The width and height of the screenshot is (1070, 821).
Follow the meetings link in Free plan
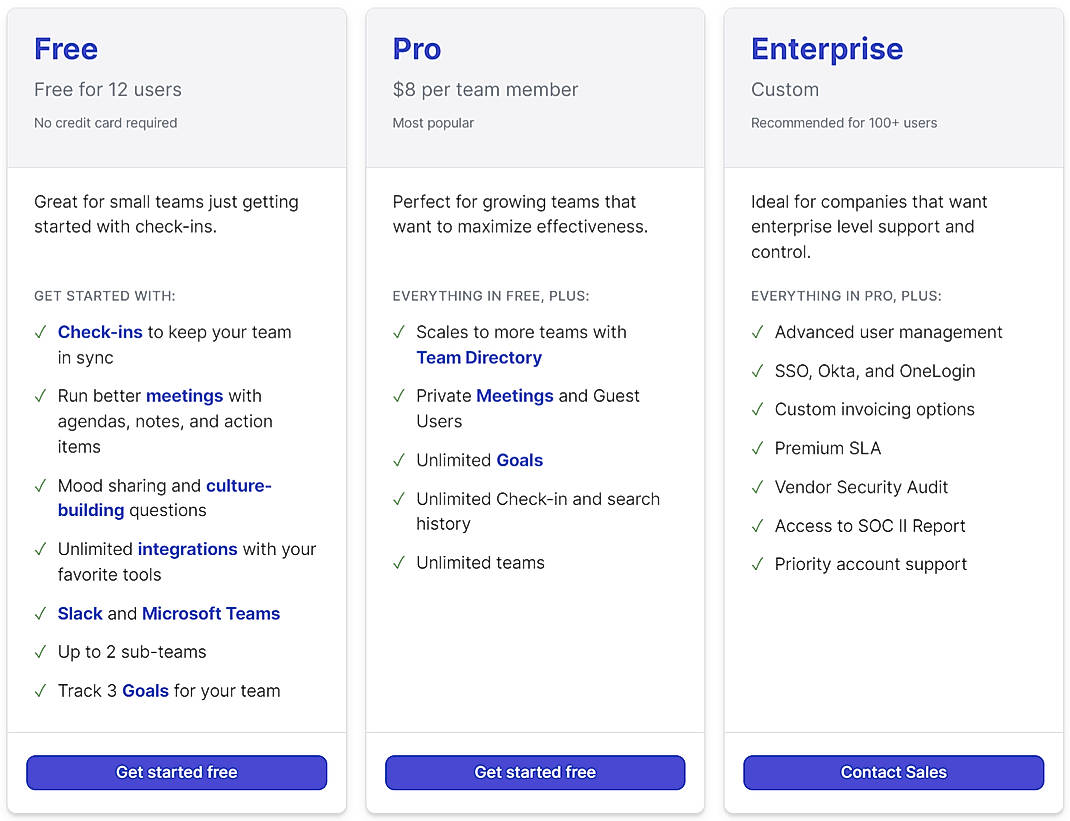pos(184,396)
